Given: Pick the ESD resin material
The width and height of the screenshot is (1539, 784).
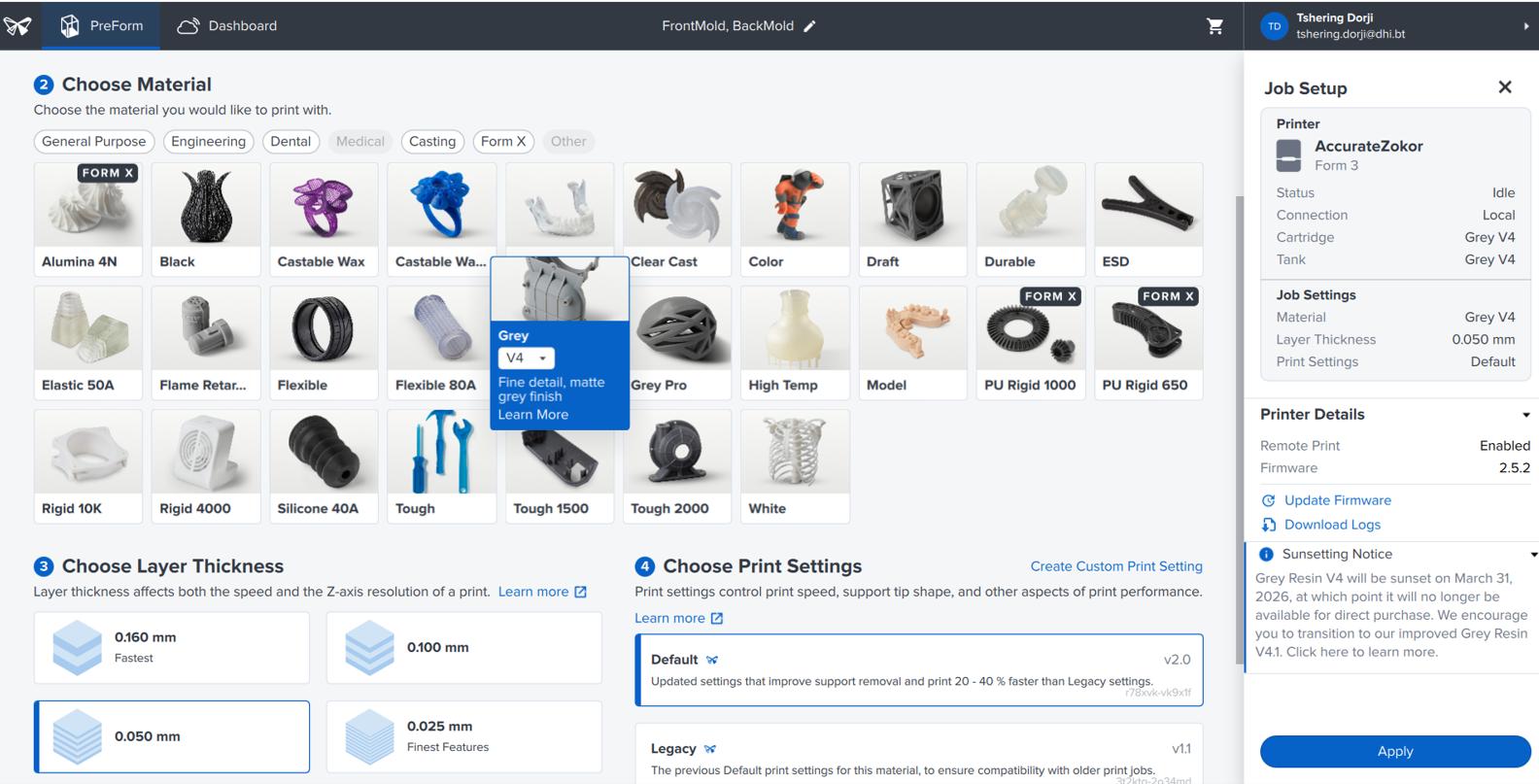Looking at the screenshot, I should [1148, 220].
